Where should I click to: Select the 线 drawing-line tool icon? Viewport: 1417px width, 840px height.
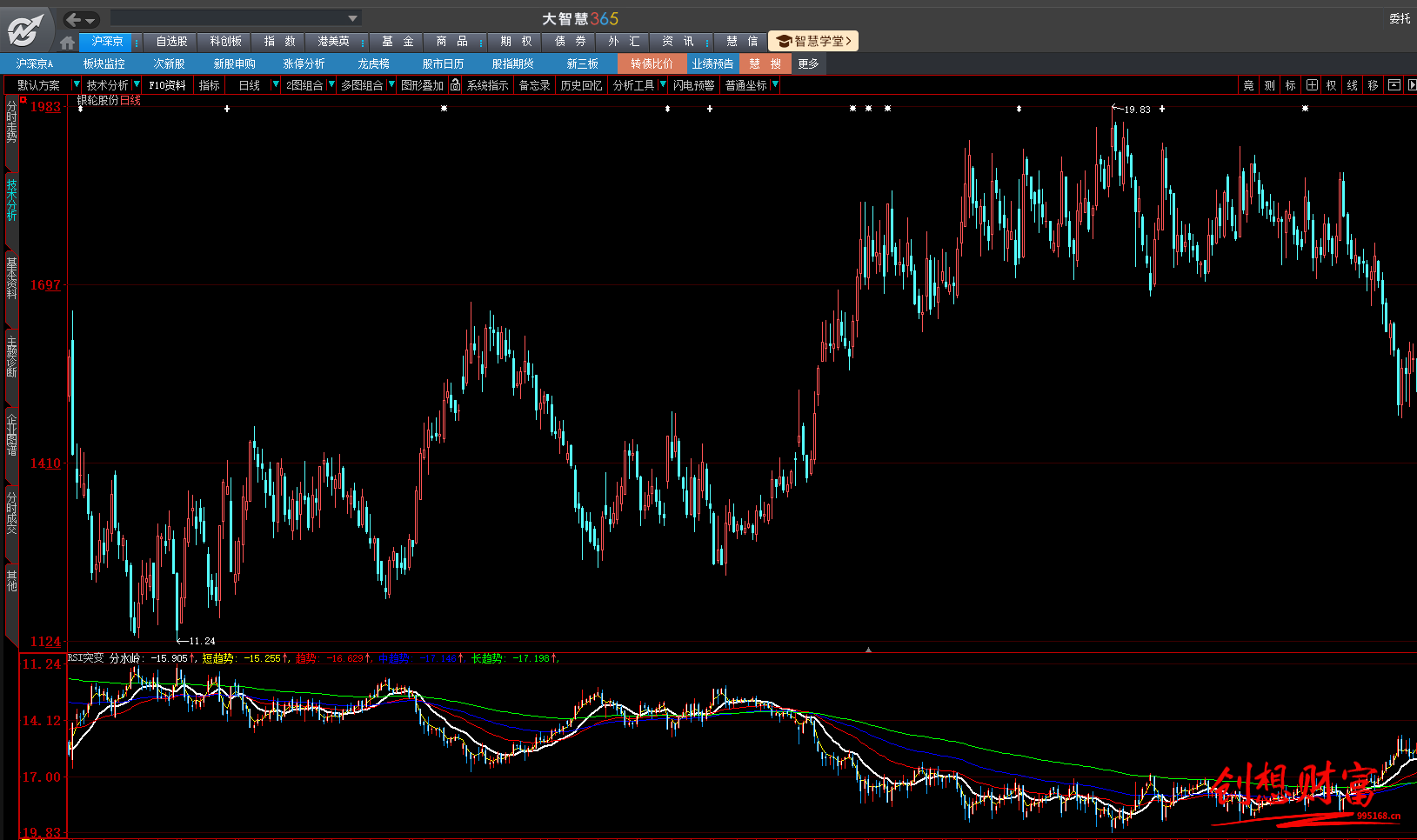(x=1352, y=84)
